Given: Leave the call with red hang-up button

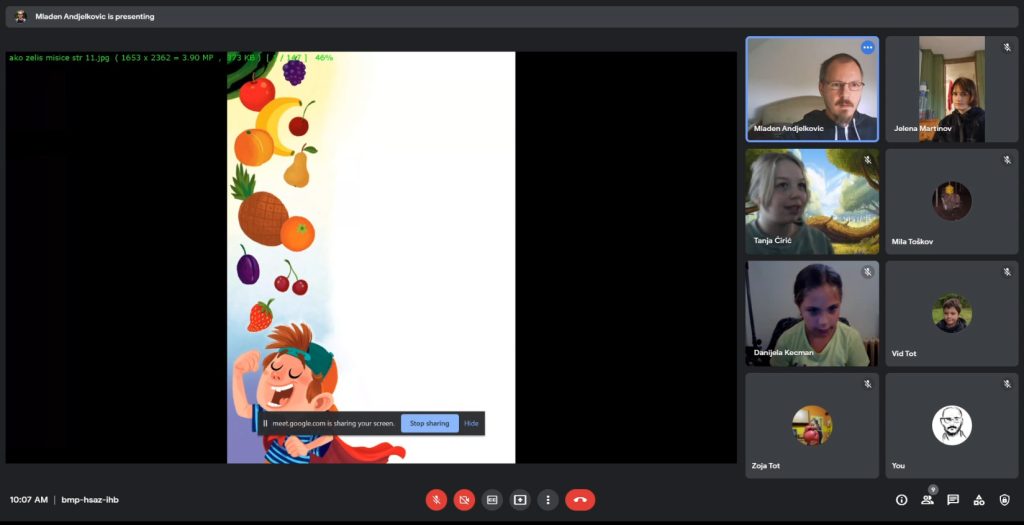Looking at the screenshot, I should pos(580,500).
